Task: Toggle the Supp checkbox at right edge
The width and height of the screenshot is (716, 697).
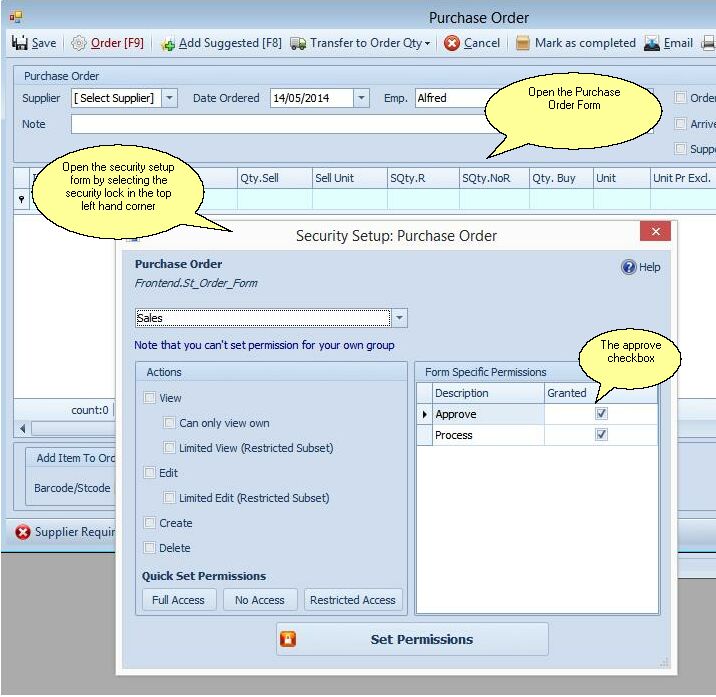Action: coord(680,148)
